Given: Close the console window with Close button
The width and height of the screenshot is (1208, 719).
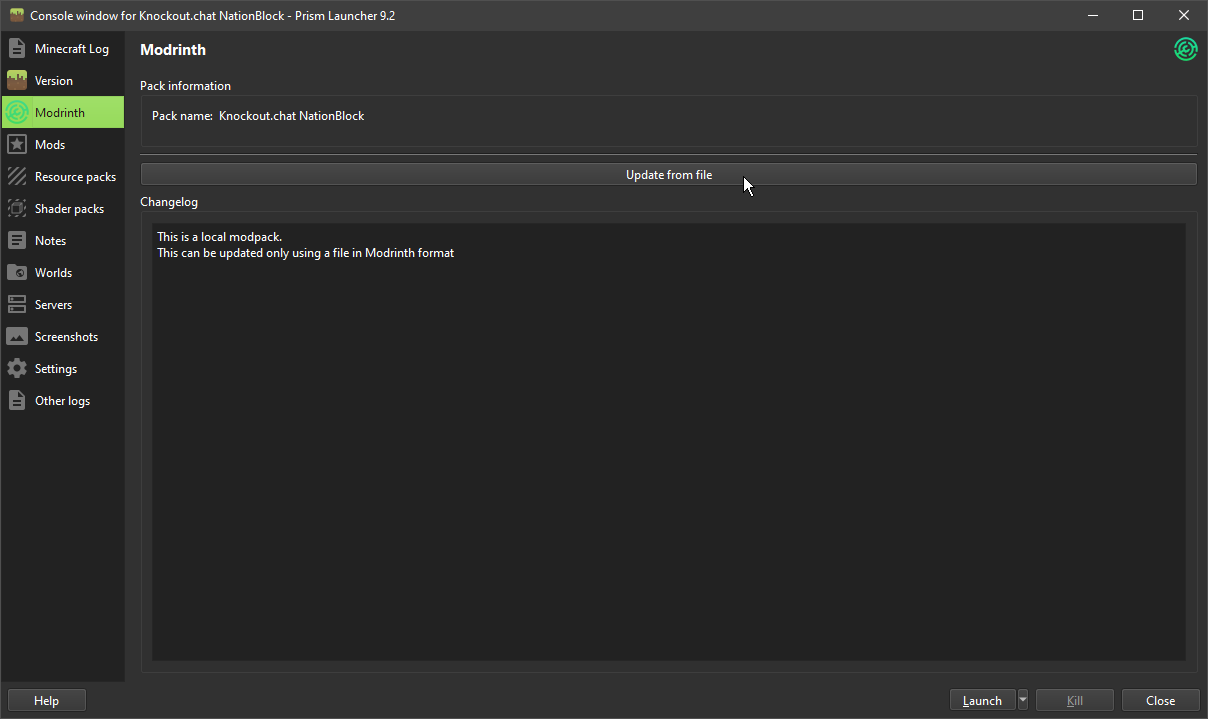Looking at the screenshot, I should [1160, 700].
